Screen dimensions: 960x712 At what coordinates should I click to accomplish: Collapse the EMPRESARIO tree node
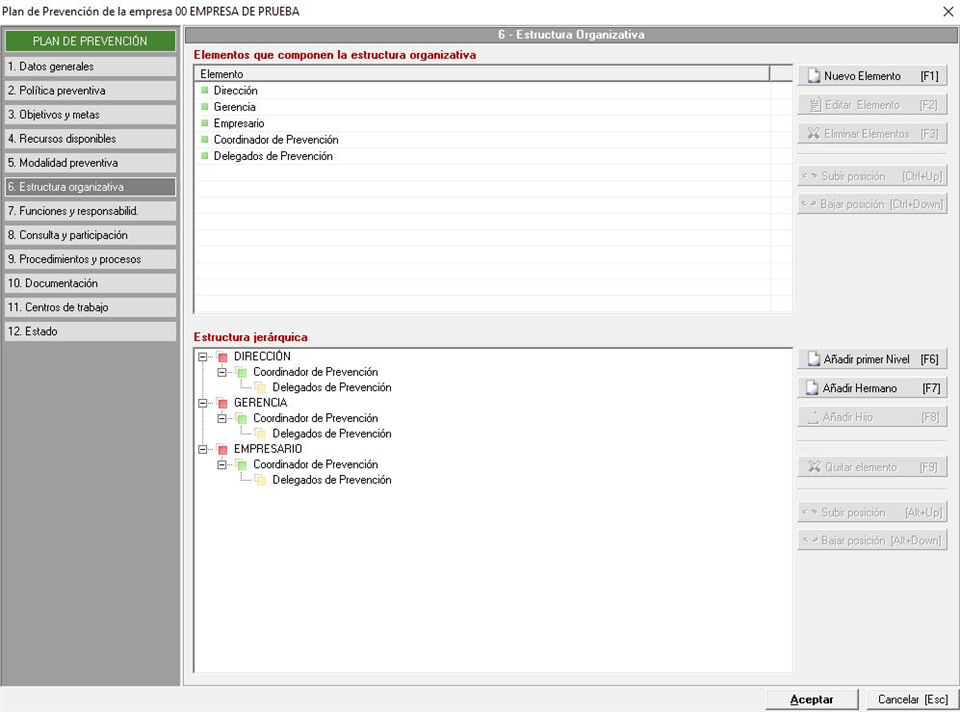(x=203, y=449)
